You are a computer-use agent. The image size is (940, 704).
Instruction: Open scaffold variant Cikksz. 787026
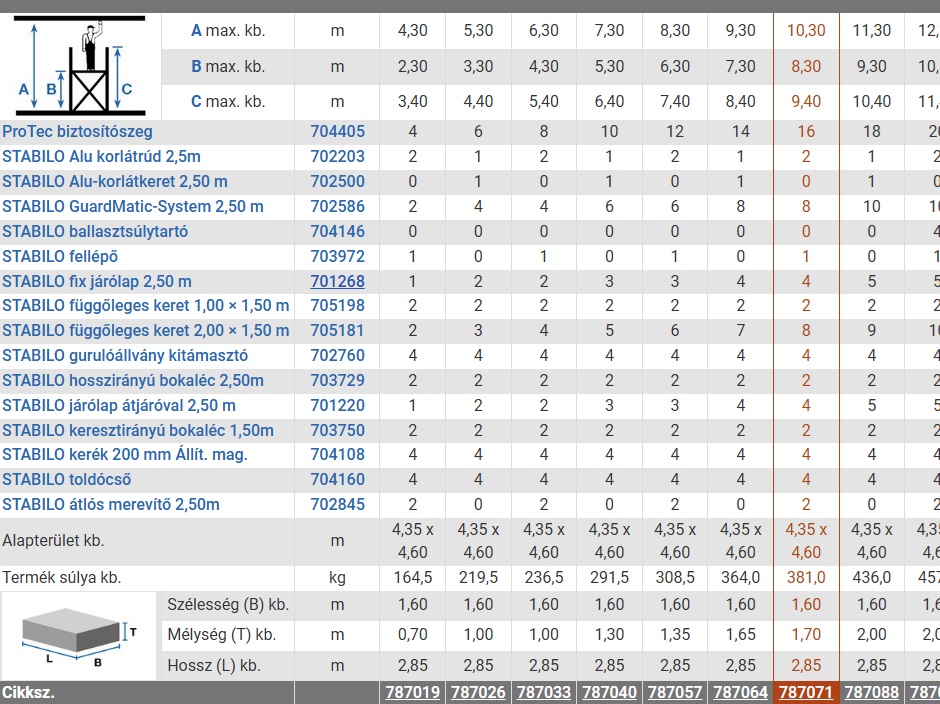478,693
